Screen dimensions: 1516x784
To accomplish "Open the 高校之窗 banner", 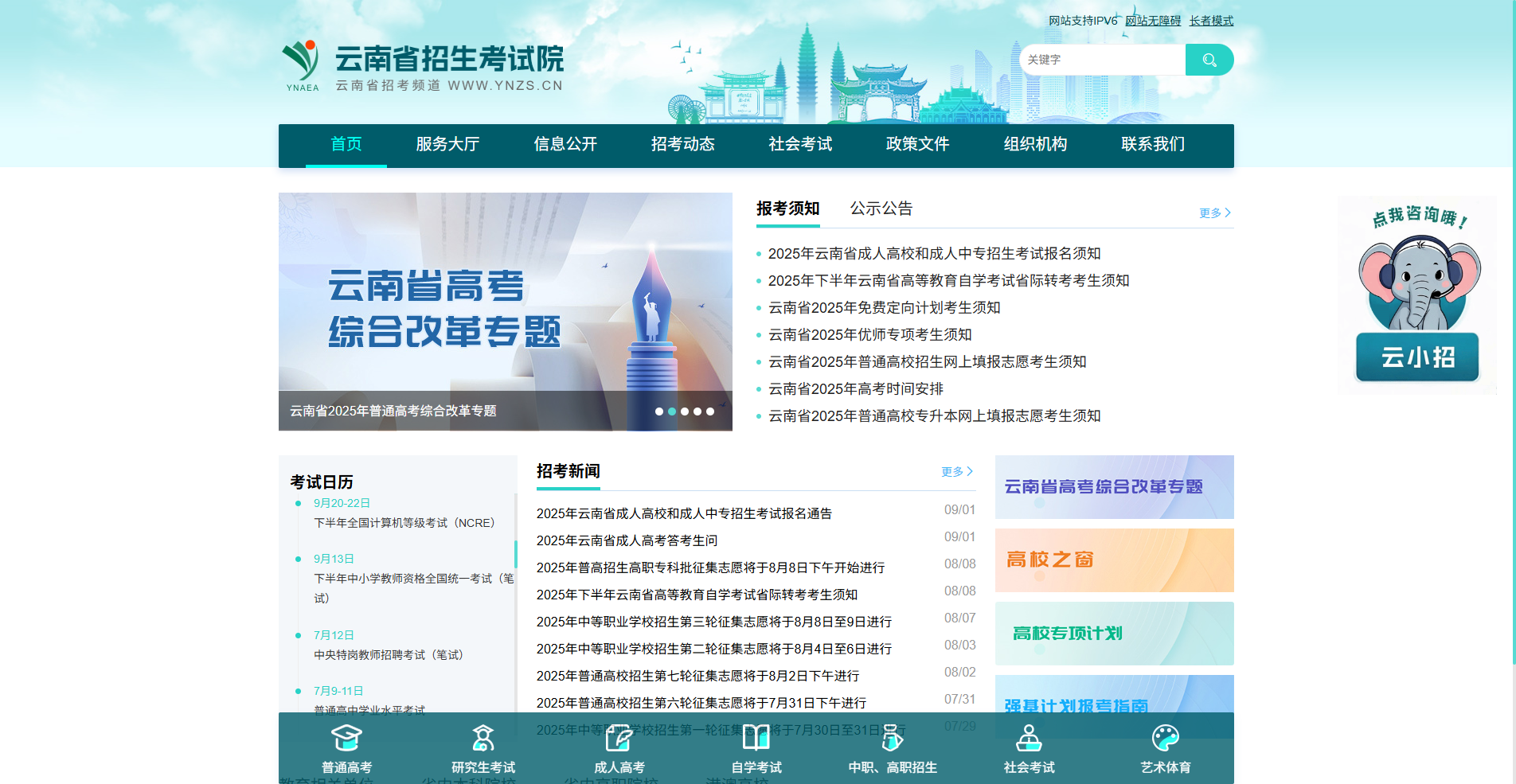I will [1113, 560].
